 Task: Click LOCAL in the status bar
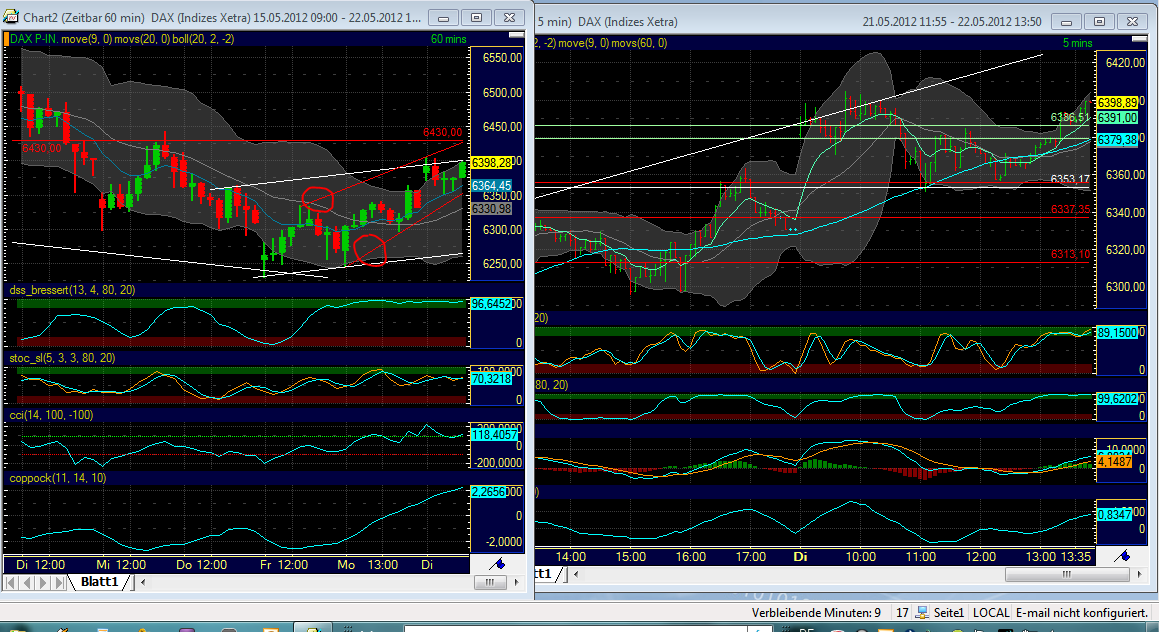pyautogui.click(x=990, y=613)
